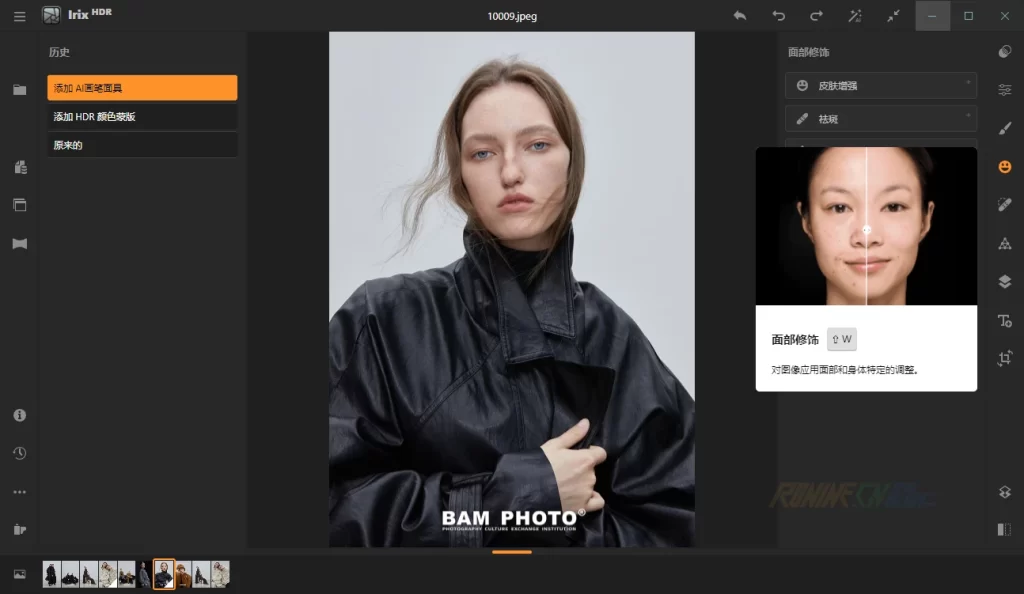The height and width of the screenshot is (594, 1024).
Task: Click the adjustment sliders icon in right sidebar
Action: [x=1004, y=89]
